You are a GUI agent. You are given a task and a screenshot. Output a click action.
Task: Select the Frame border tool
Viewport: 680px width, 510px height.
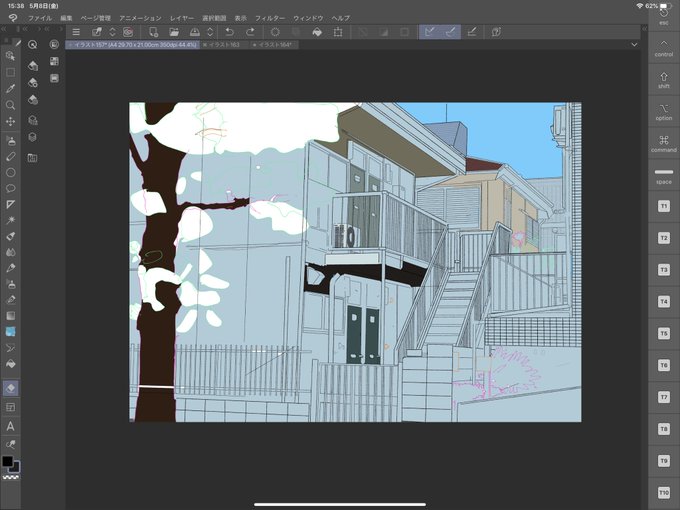pyautogui.click(x=10, y=407)
